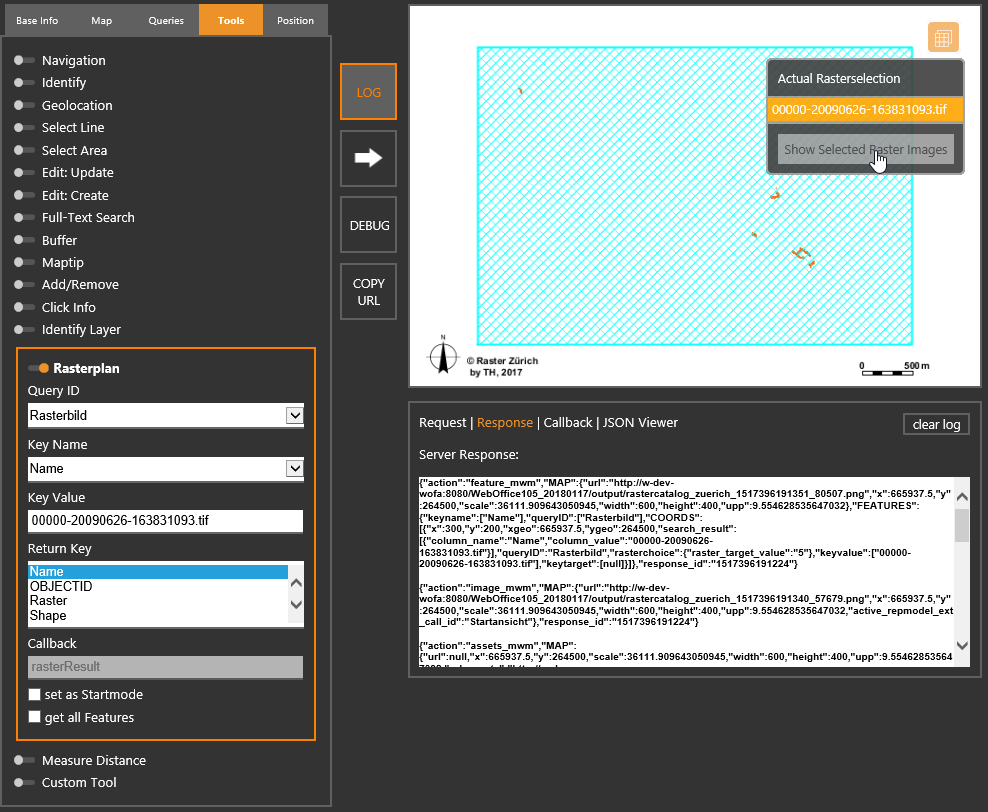Screen dimensions: 988x812
Task: Enable the set as Startmode checkbox
Action: coord(34,694)
